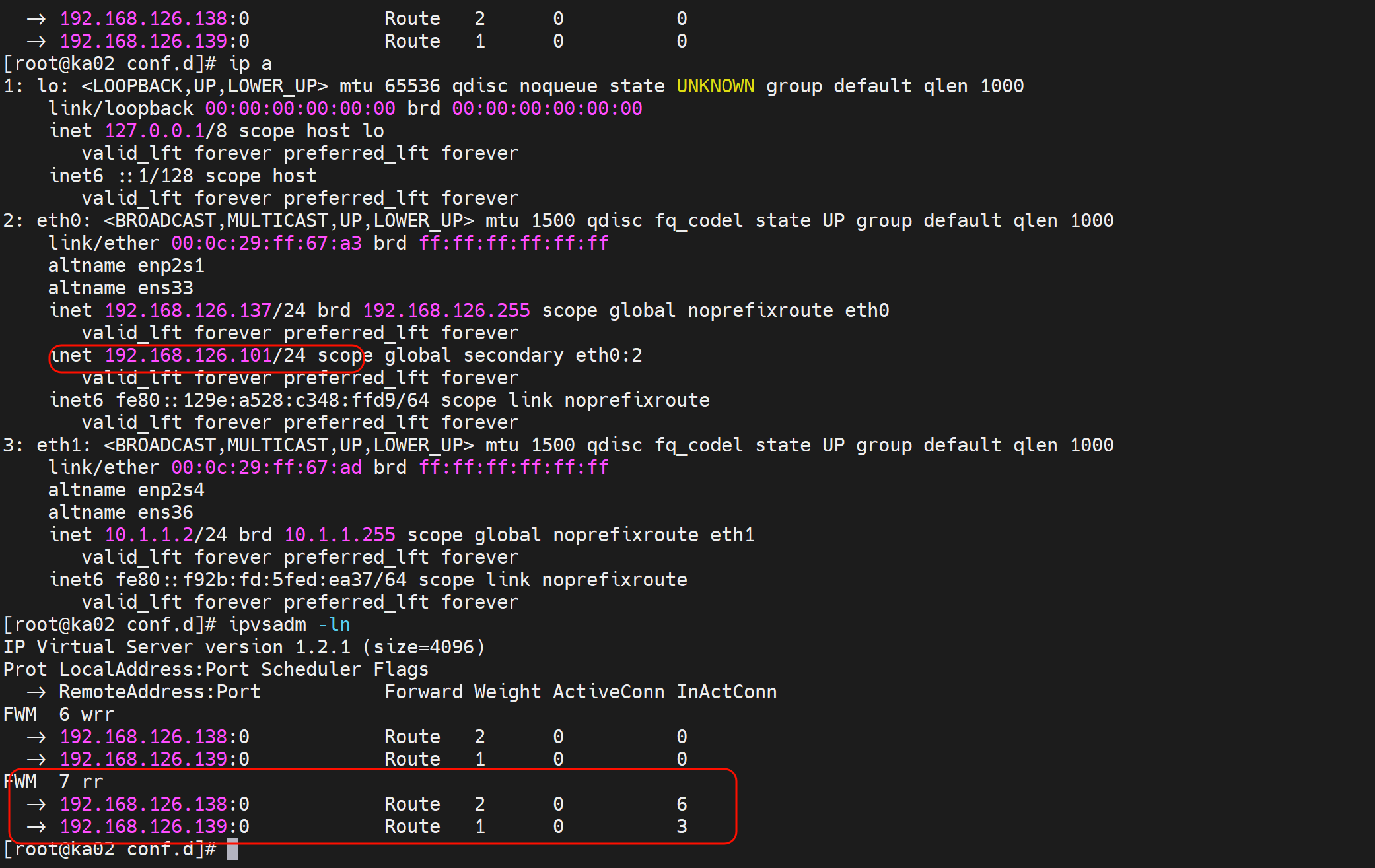
Task: Click the "ip a" command text
Action: pos(250,64)
